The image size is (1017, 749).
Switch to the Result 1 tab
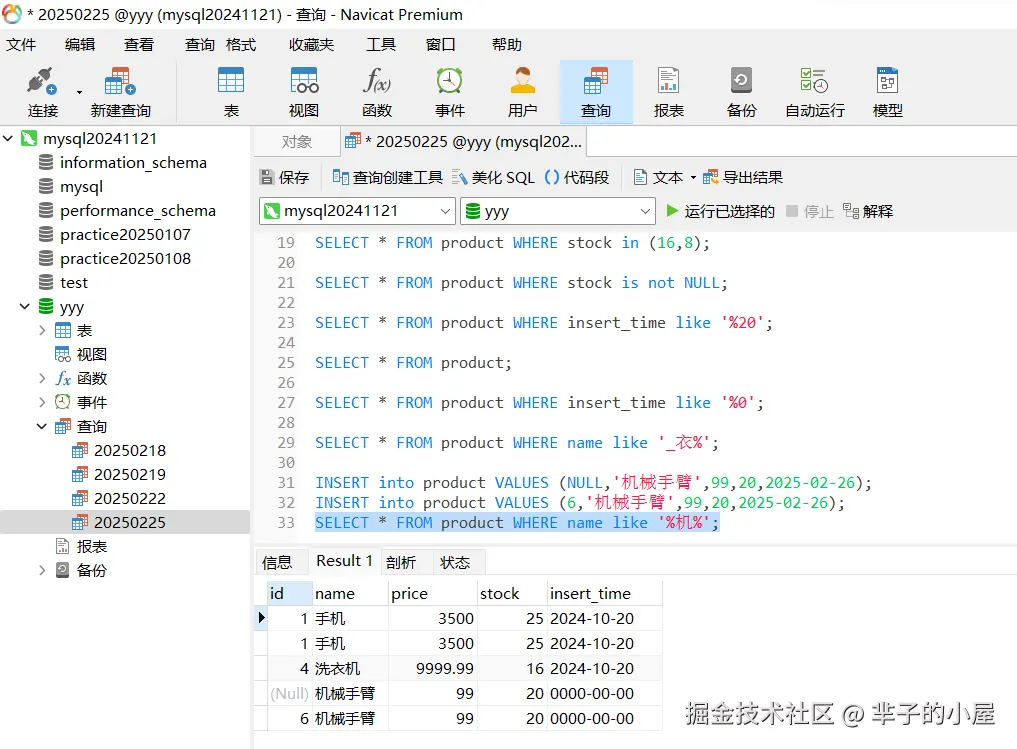click(344, 561)
